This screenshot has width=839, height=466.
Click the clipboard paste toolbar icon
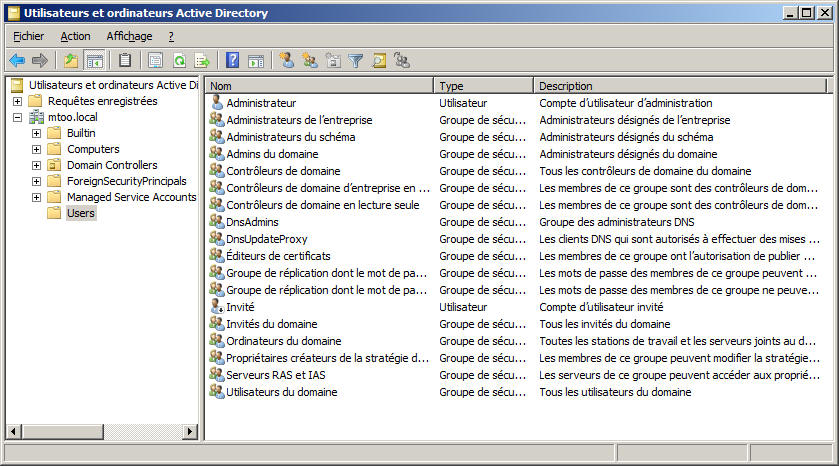pos(125,61)
